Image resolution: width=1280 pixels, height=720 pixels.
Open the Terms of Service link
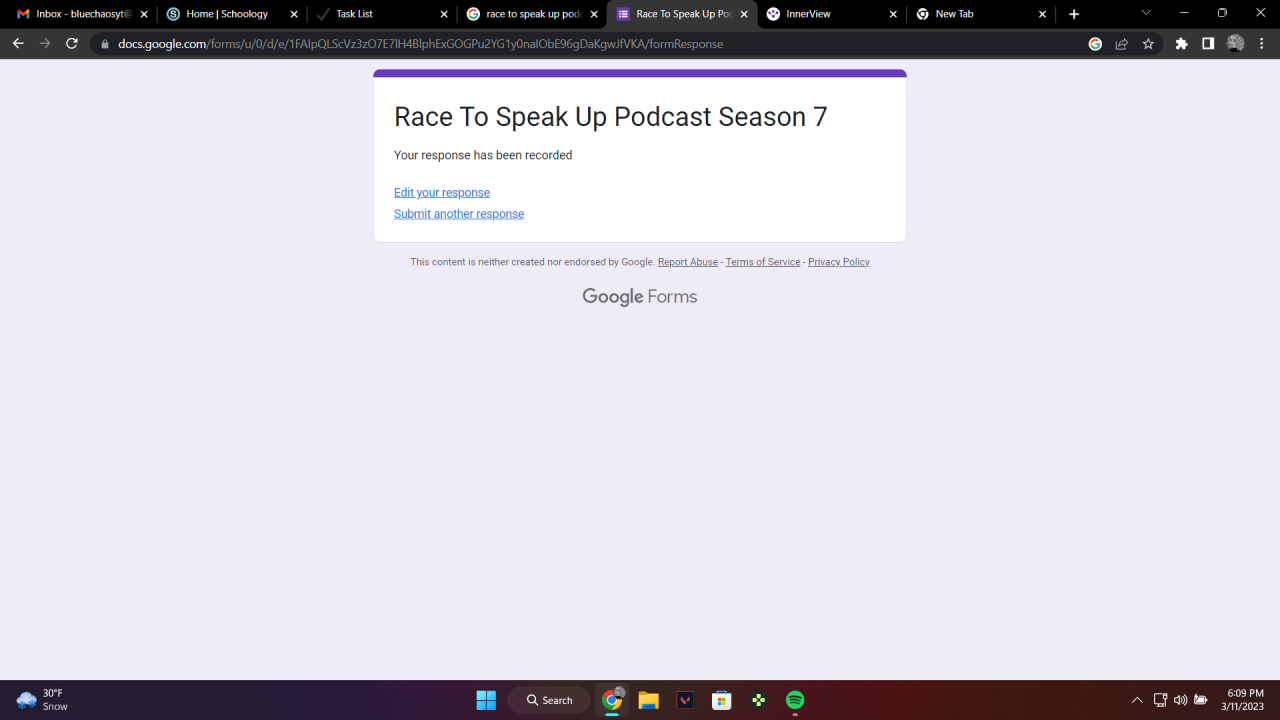click(x=763, y=262)
